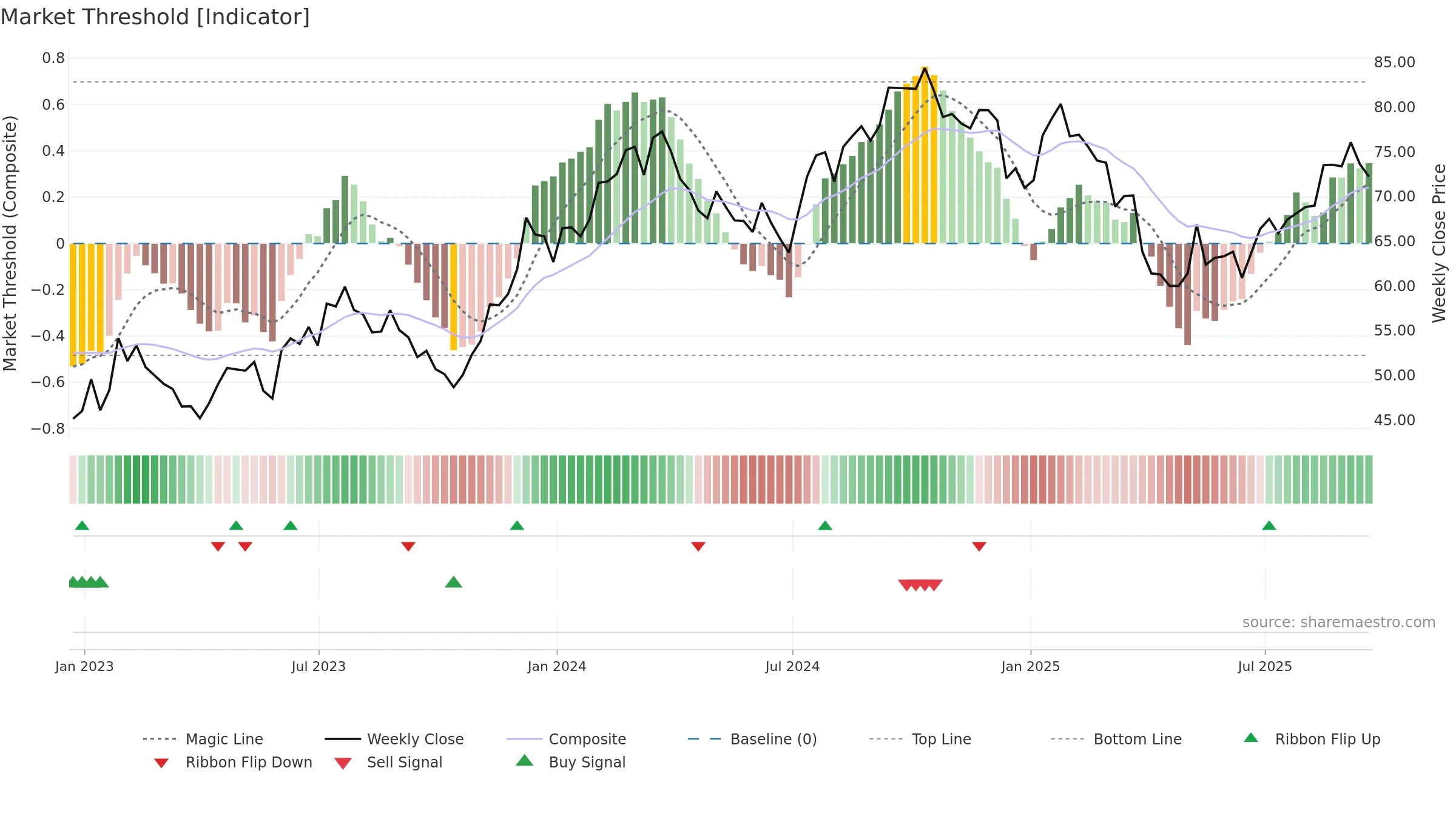Viewport: 1456px width, 819px height.
Task: Toggle the Magic Line legend entry
Action: [x=203, y=739]
